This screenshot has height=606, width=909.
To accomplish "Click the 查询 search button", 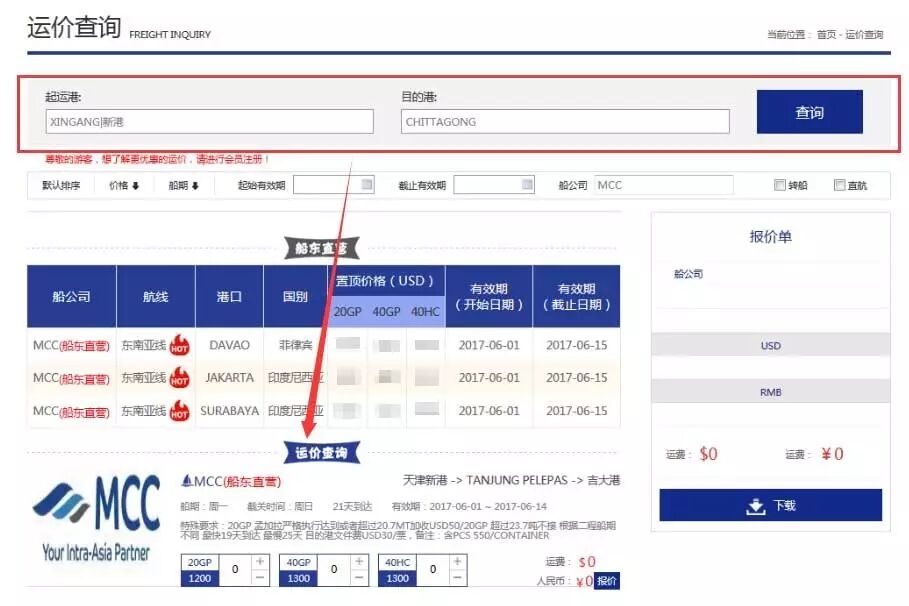I will [x=809, y=112].
